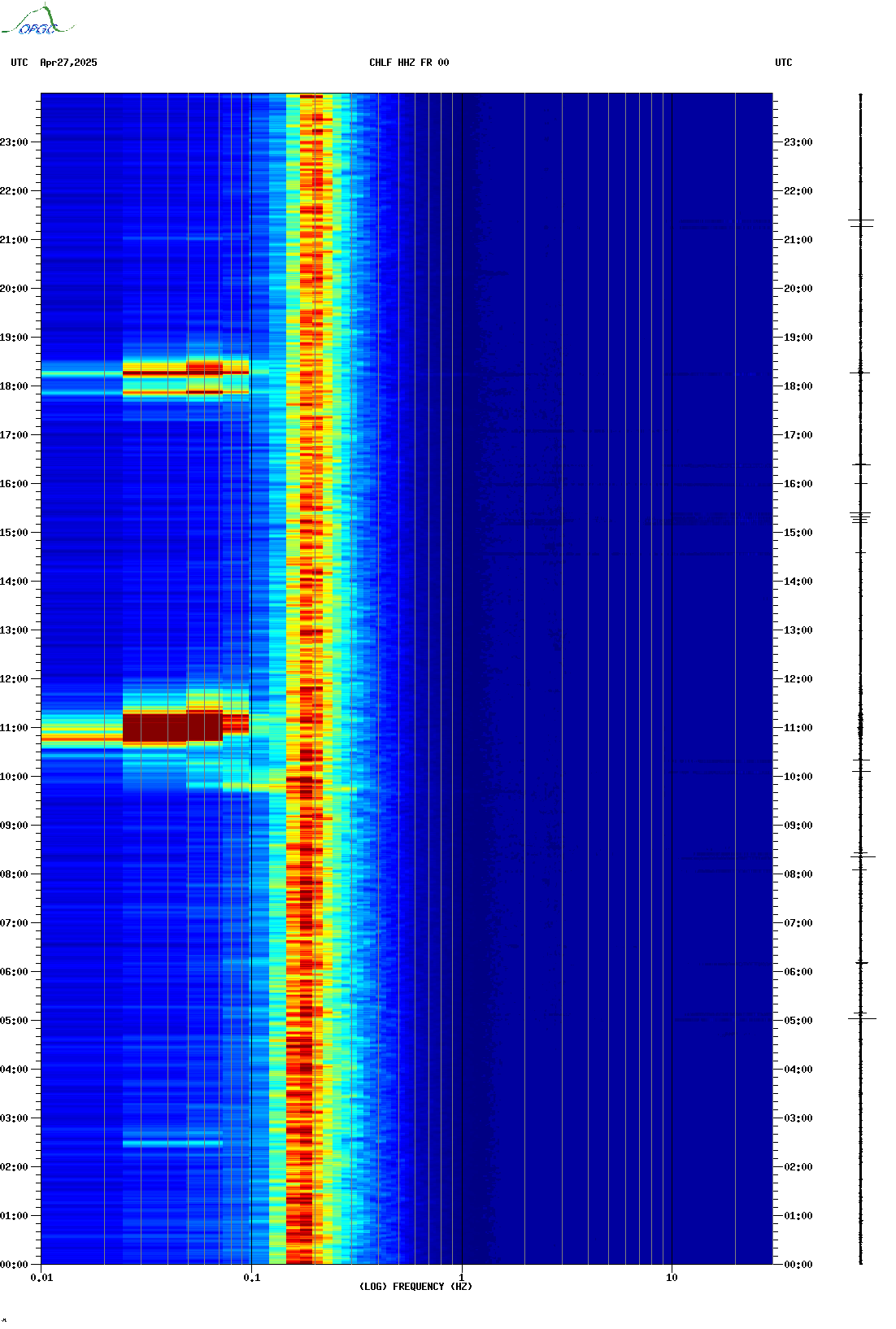Click 02:00 on the right time axis
This screenshot has height=1329, width=896.
tap(798, 1167)
